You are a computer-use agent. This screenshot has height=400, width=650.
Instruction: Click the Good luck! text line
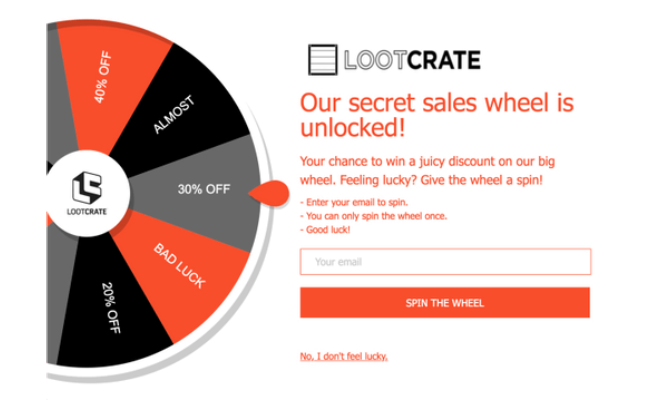point(325,230)
